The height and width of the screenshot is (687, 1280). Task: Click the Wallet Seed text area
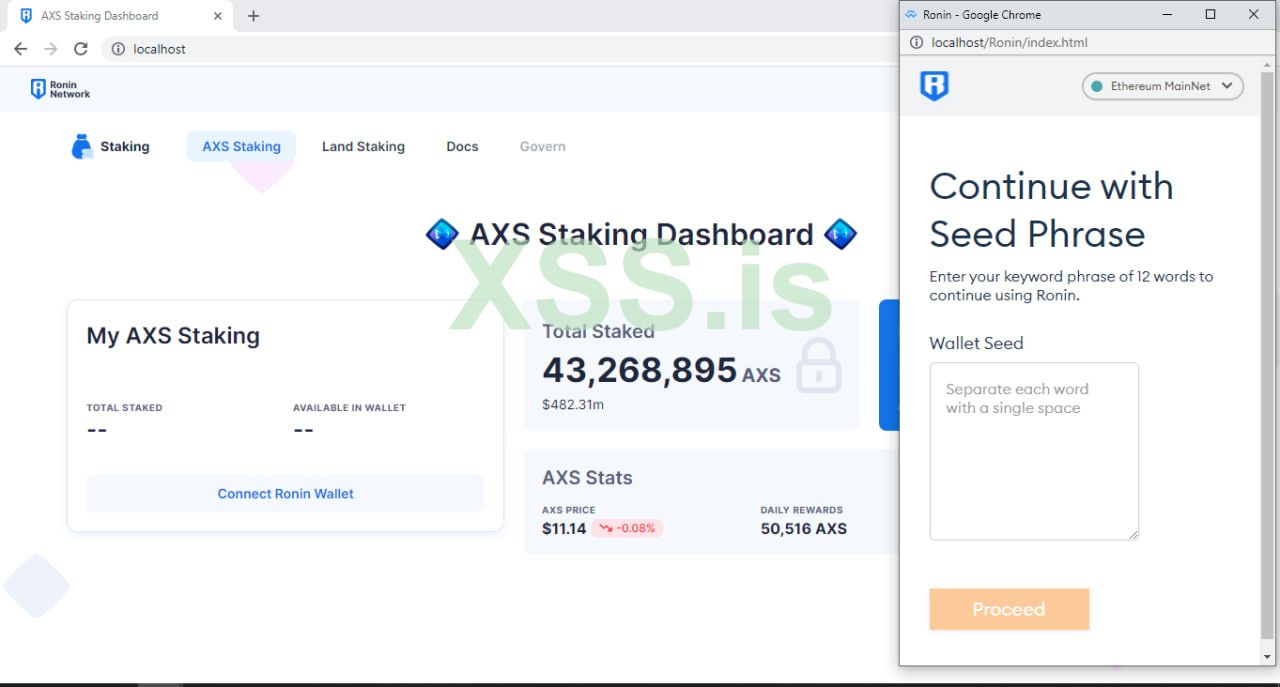pyautogui.click(x=1034, y=451)
